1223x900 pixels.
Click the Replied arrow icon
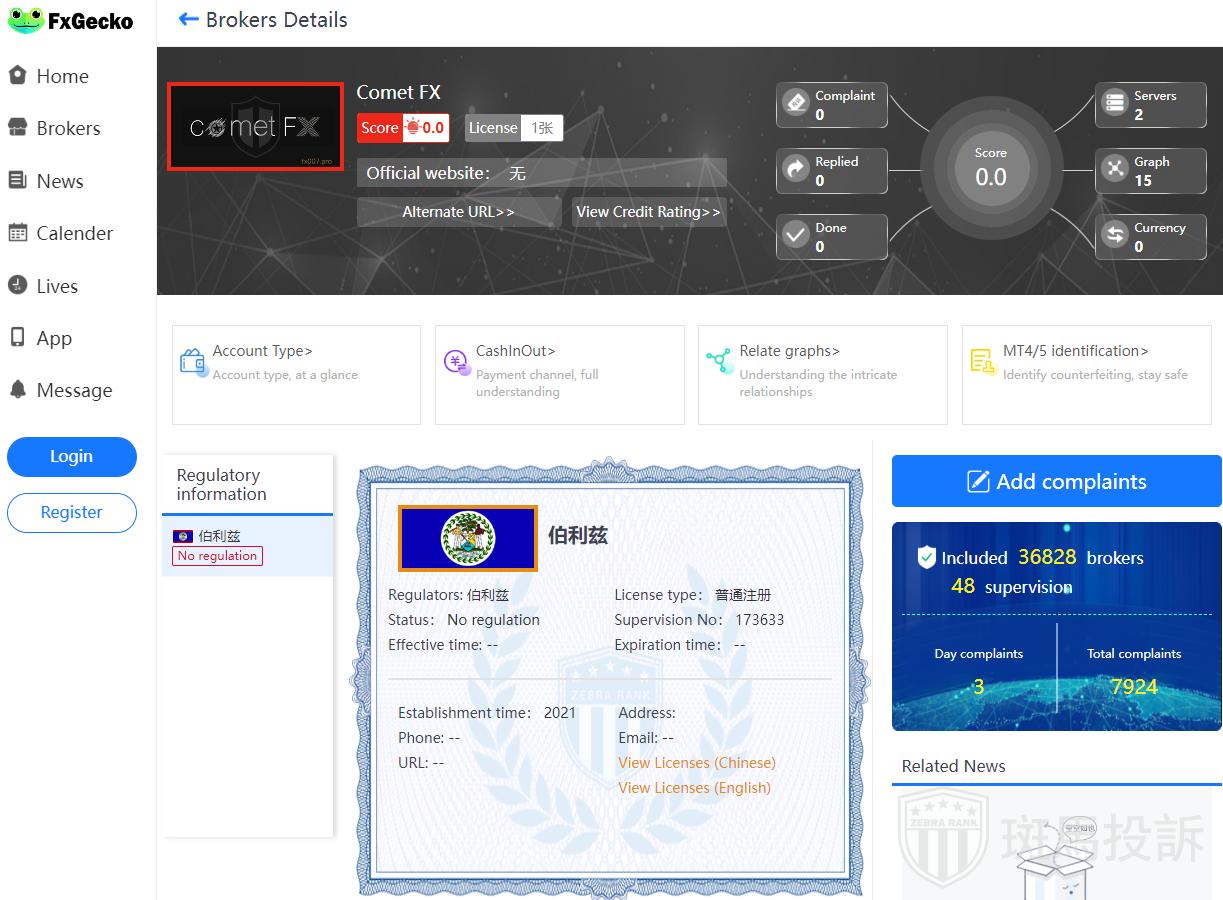(x=796, y=170)
